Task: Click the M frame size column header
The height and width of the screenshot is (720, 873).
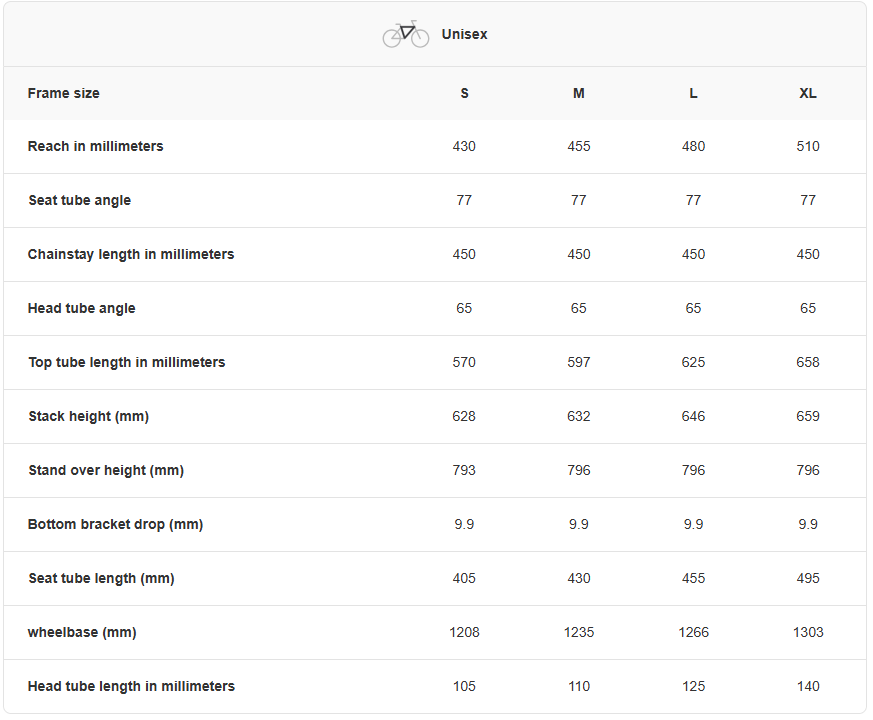Action: [x=579, y=93]
